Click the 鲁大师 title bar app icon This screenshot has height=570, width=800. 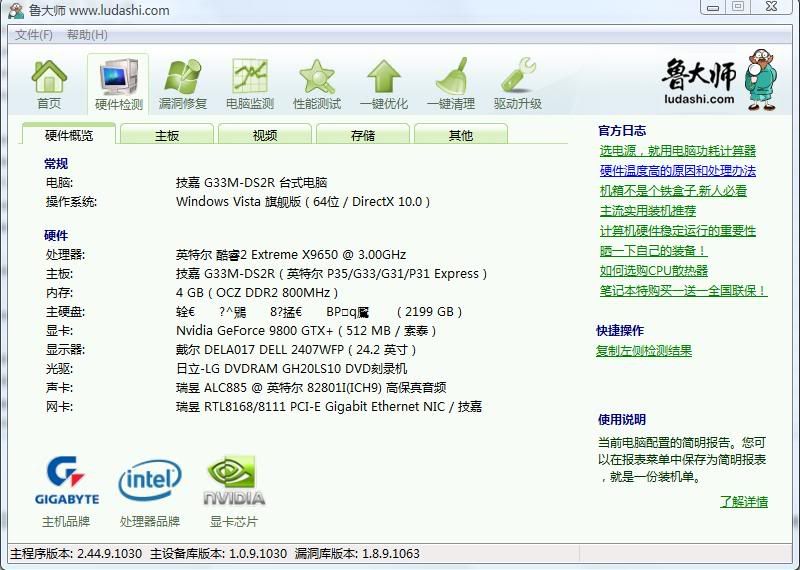coord(16,10)
